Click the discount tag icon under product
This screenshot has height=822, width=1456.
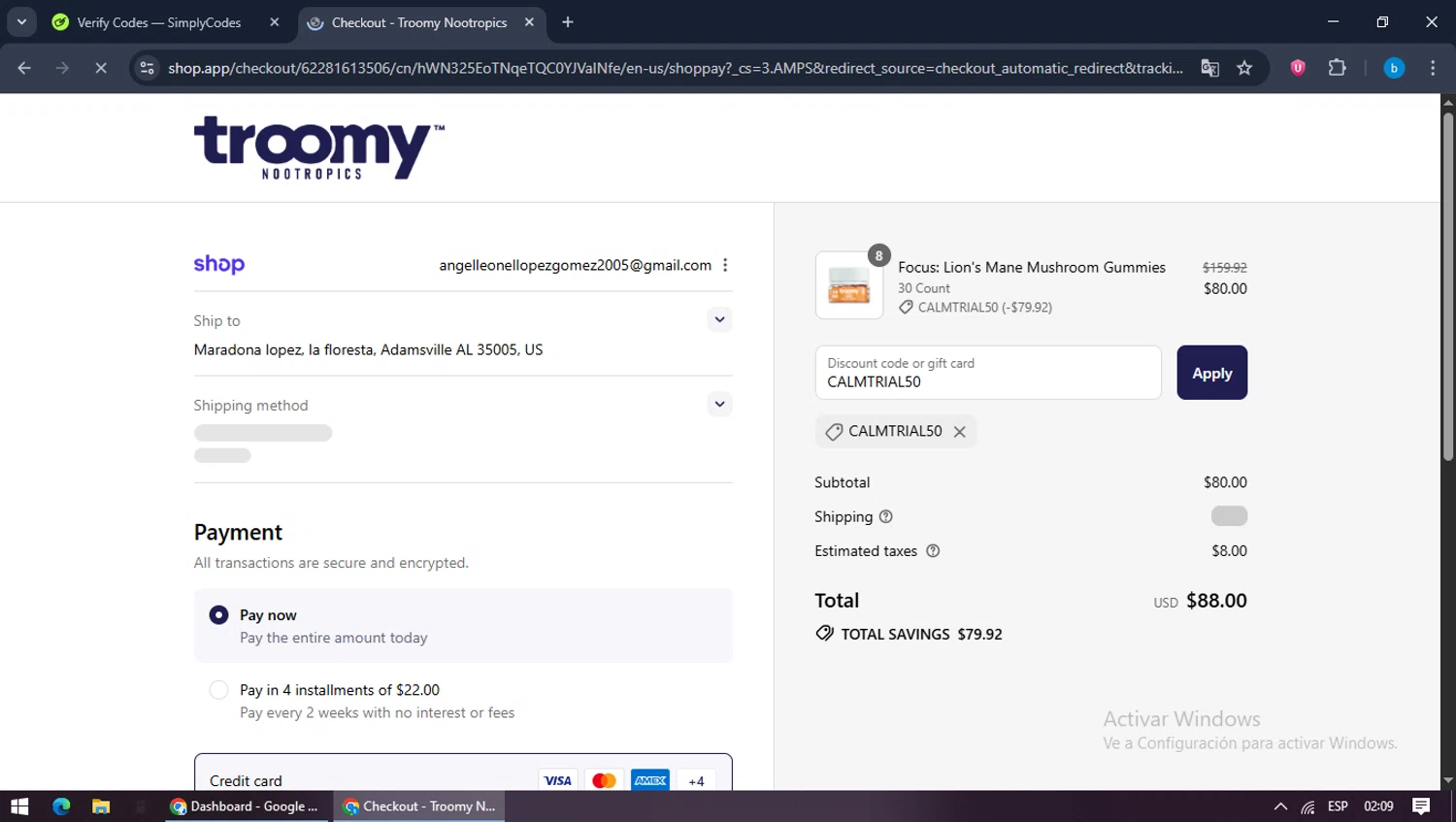point(906,307)
